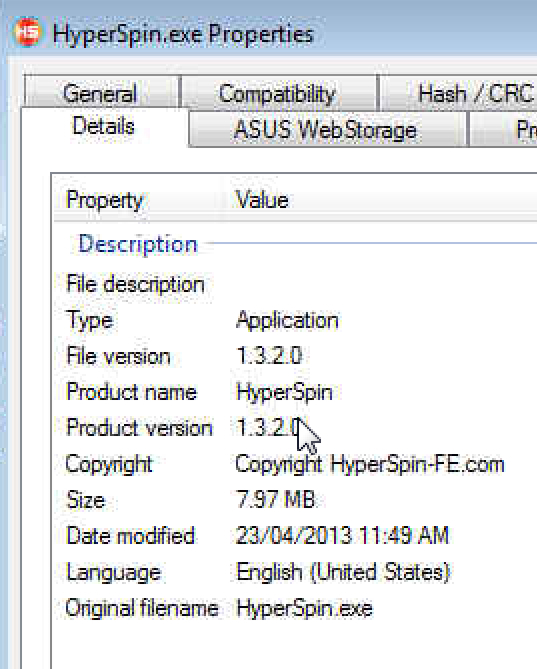
Task: Select the Size property label
Action: [x=86, y=500]
